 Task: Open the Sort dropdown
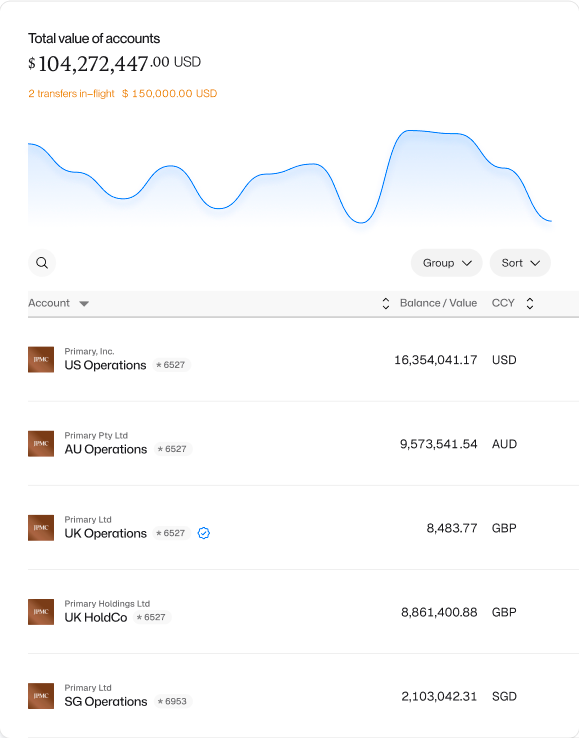point(520,263)
